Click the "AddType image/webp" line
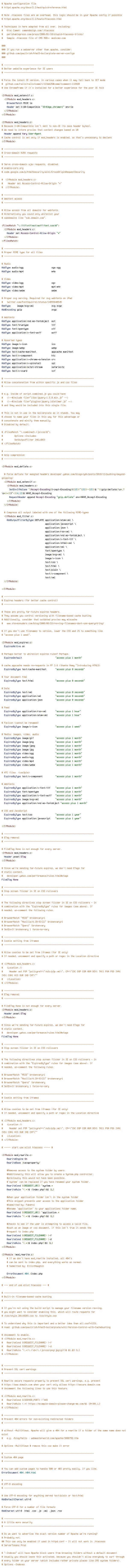This screenshot has width=128, height=1568. [13, 347]
